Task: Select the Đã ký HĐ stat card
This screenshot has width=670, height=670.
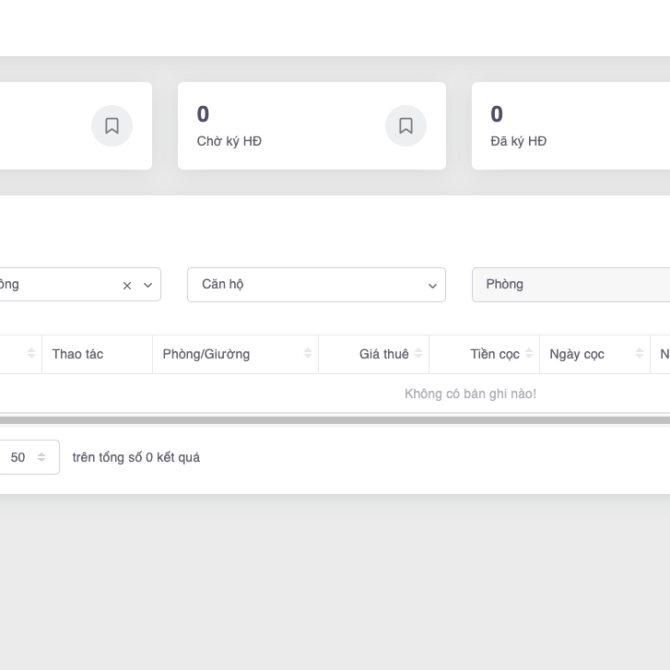Action: pos(570,126)
